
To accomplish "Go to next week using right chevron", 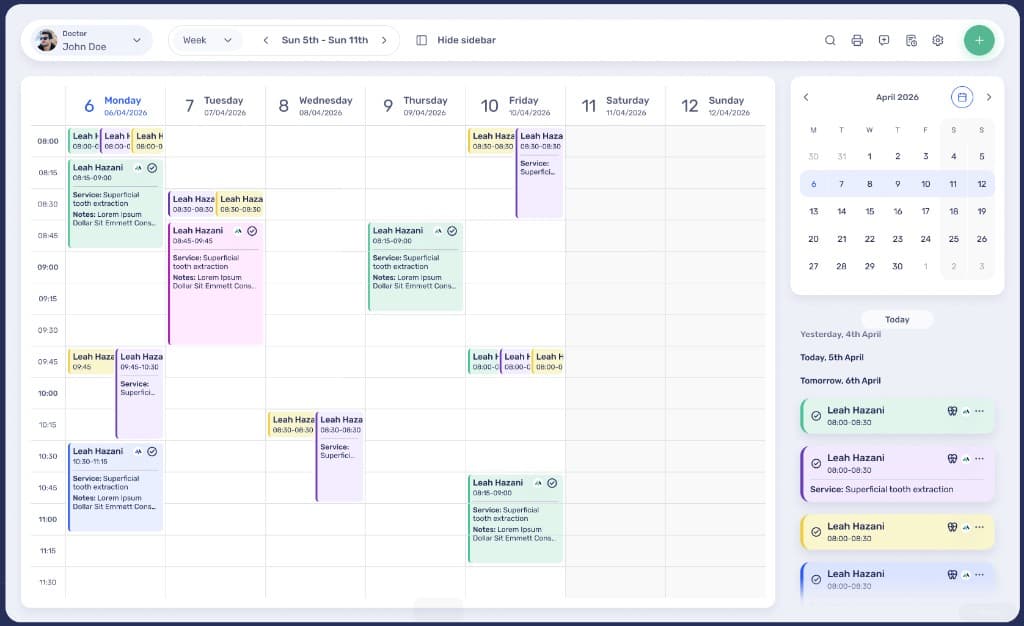I will point(384,40).
